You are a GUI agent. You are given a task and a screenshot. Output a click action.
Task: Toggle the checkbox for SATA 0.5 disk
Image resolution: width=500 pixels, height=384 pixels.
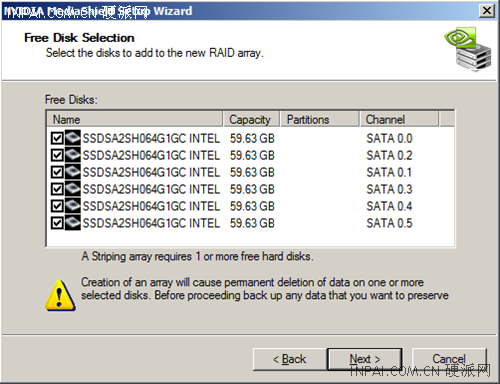click(x=57, y=223)
